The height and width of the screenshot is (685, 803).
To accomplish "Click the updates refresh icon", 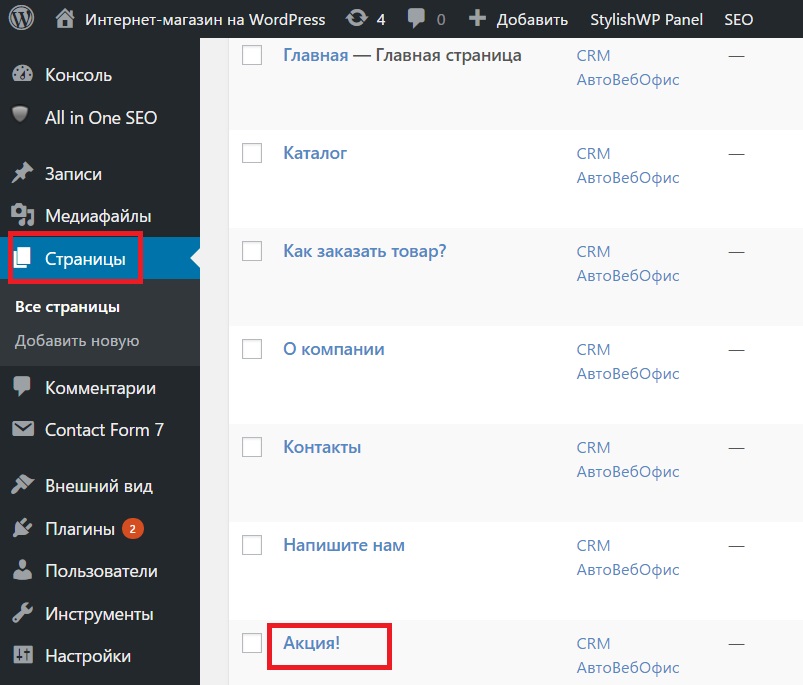I will [x=355, y=19].
